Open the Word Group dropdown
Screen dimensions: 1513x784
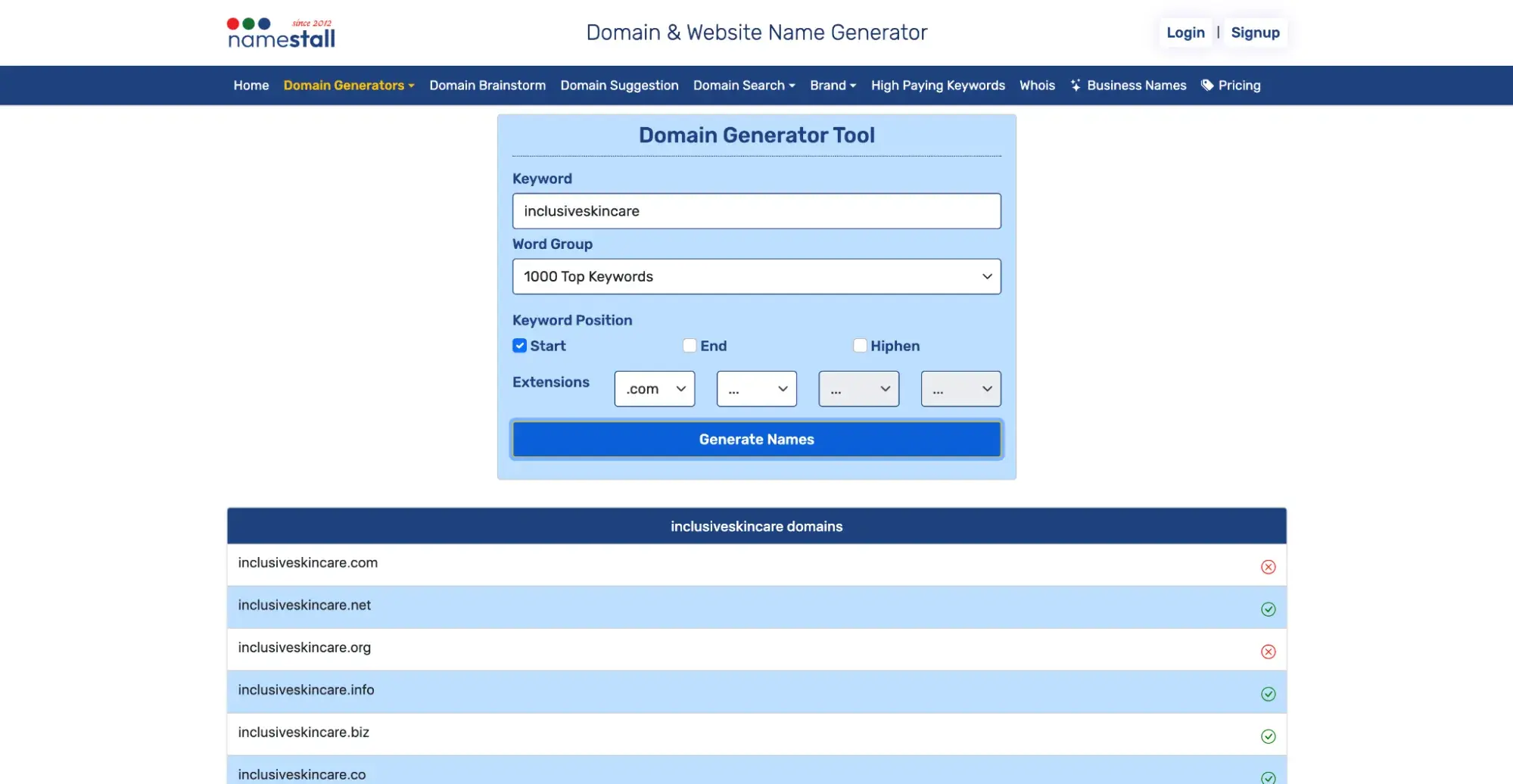coord(756,277)
